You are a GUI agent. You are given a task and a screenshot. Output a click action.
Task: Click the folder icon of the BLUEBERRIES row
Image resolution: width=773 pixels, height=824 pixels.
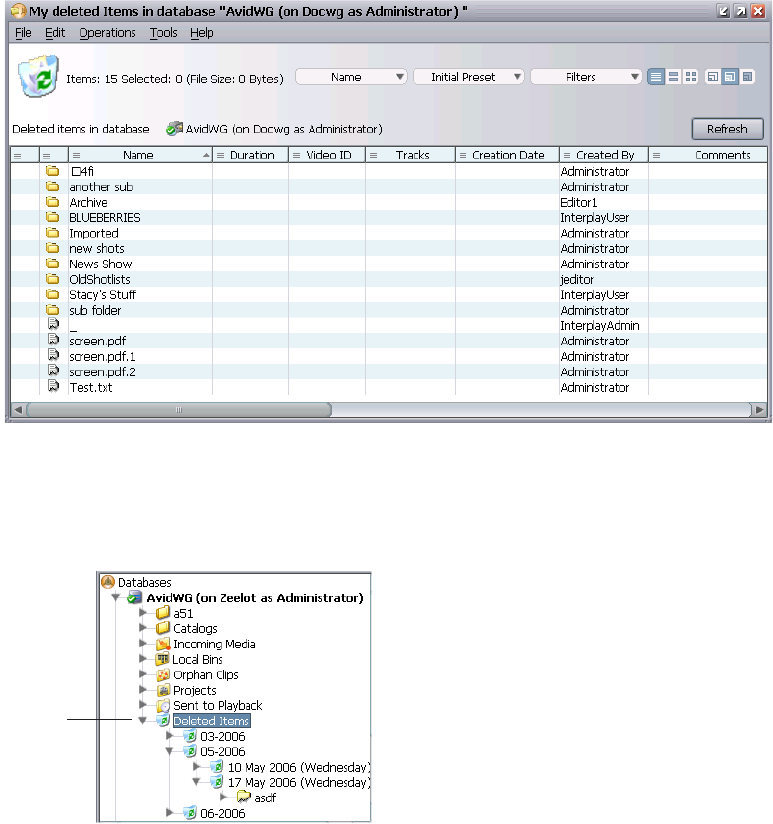pos(53,217)
